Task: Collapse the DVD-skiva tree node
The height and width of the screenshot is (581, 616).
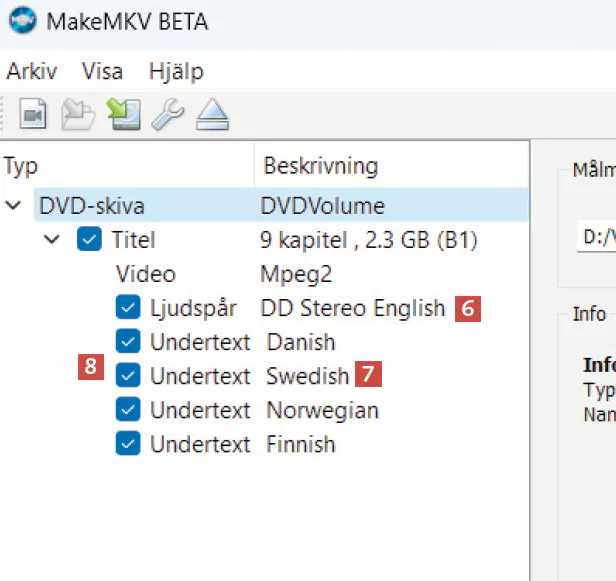Action: tap(14, 206)
